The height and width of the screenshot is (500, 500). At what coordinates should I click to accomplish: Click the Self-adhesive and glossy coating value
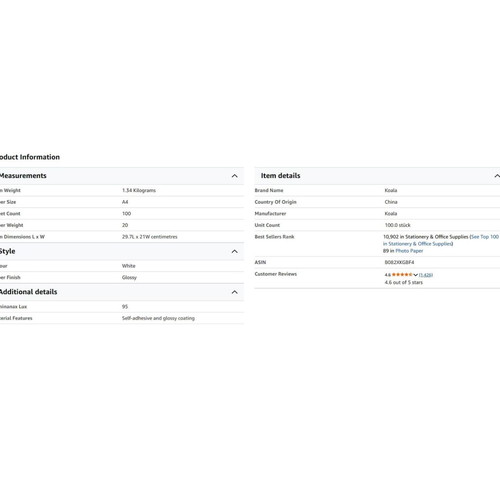click(158, 318)
